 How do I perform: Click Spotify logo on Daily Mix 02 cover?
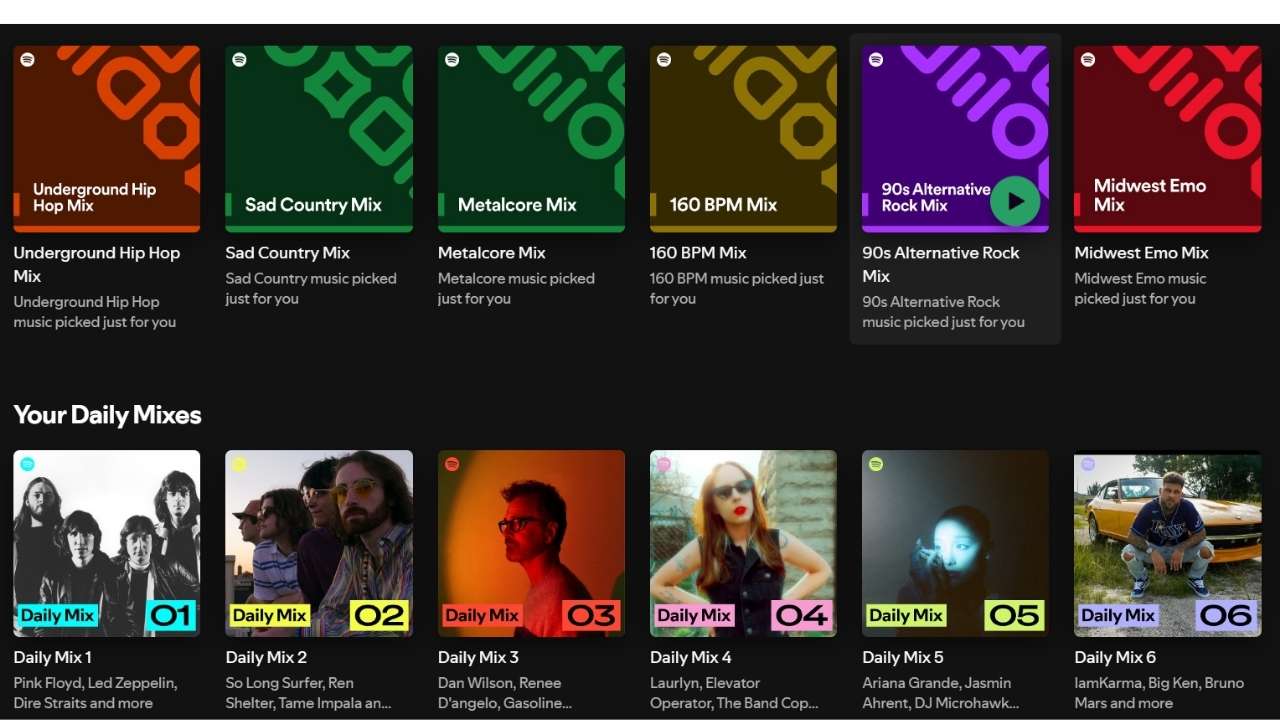coord(240,464)
